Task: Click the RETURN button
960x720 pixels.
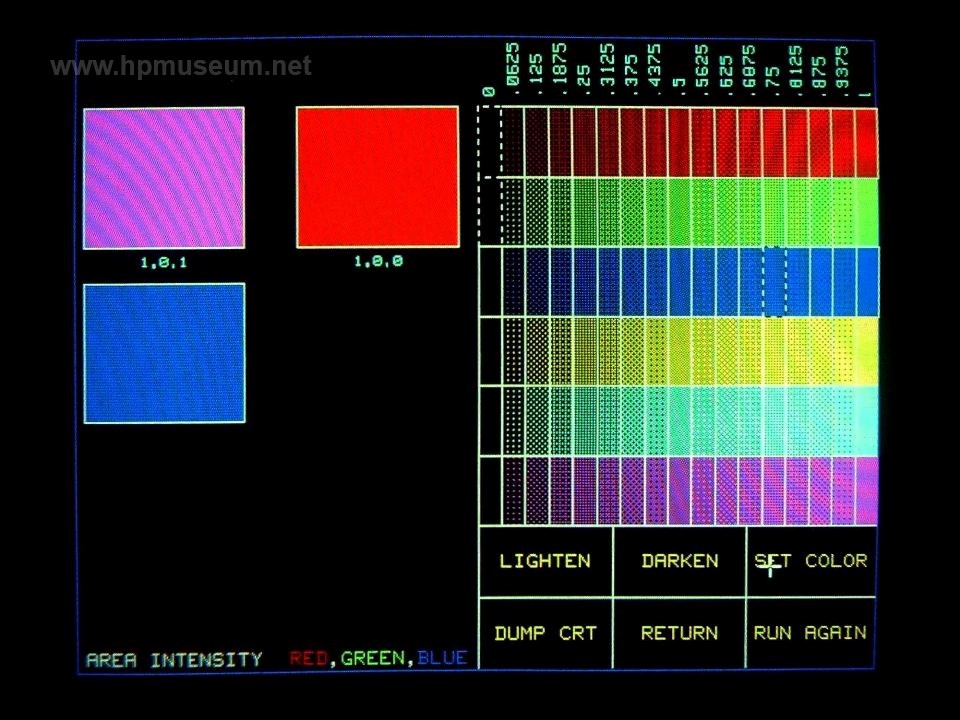Action: tap(680, 633)
